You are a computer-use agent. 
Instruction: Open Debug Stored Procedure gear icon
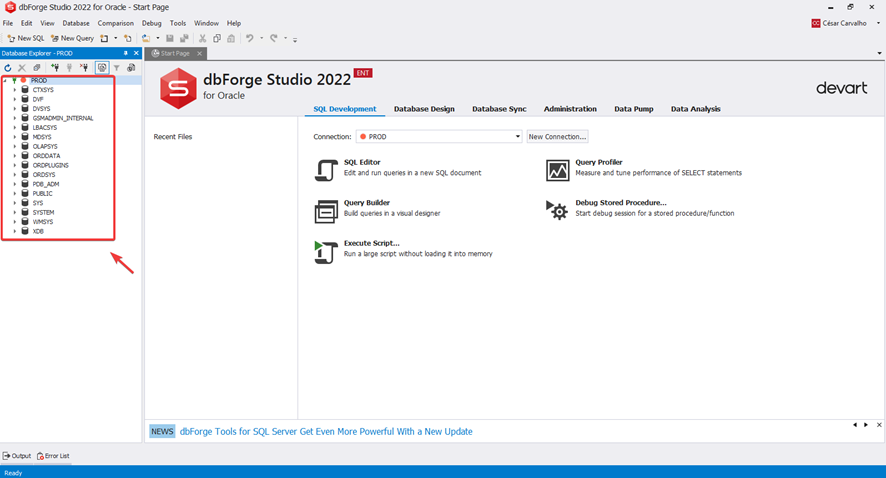[557, 210]
